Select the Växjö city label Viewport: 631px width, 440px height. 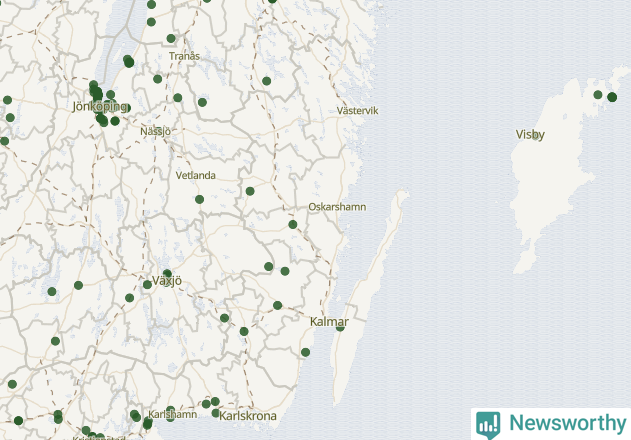pyautogui.click(x=167, y=281)
